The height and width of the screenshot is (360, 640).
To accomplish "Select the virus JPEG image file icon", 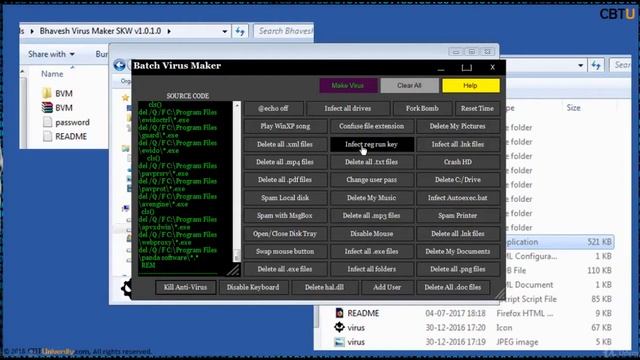I will tap(340, 342).
